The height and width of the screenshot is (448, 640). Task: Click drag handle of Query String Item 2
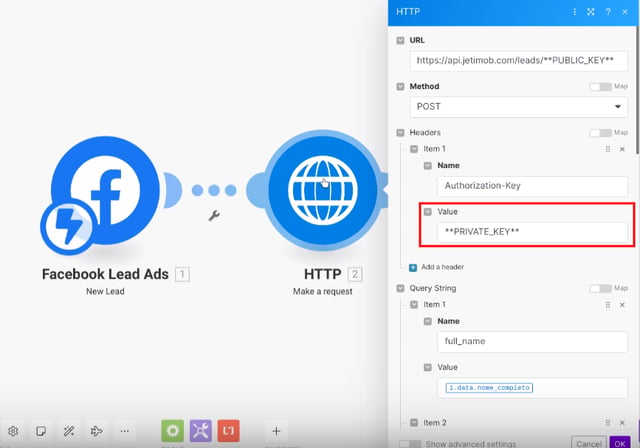click(608, 423)
